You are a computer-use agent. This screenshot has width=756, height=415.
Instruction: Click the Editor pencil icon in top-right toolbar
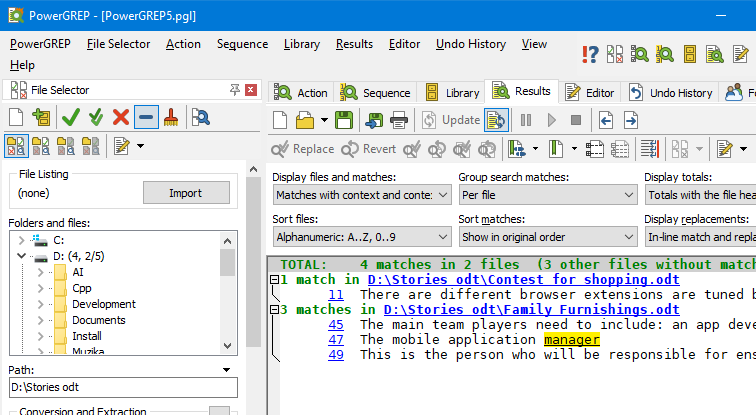(740, 54)
